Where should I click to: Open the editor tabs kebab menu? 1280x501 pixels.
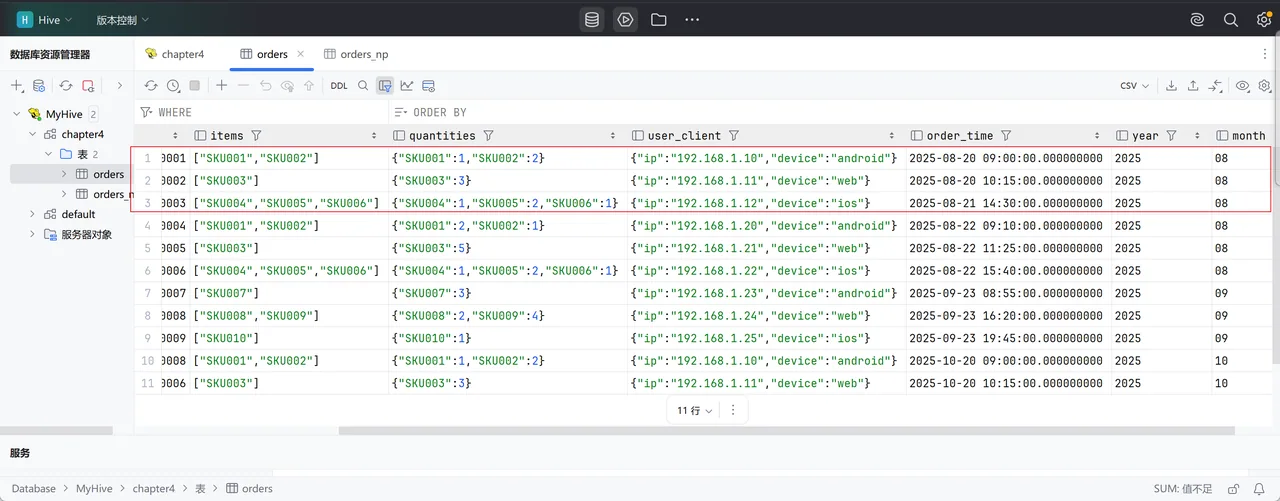(1264, 54)
